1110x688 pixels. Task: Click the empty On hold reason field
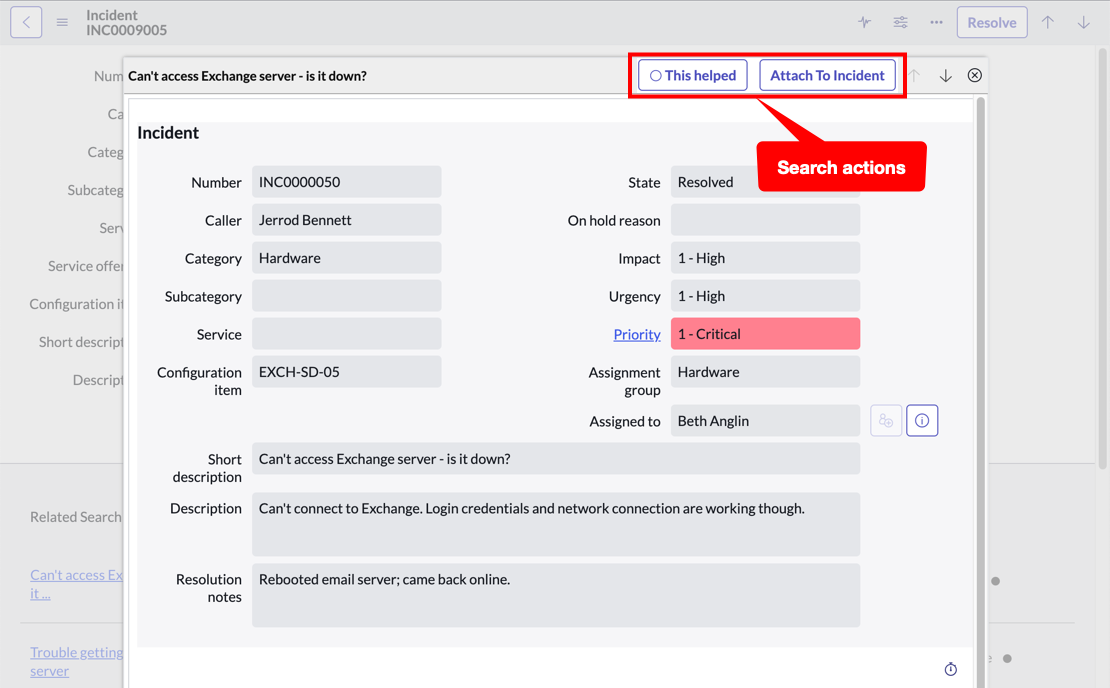[765, 220]
